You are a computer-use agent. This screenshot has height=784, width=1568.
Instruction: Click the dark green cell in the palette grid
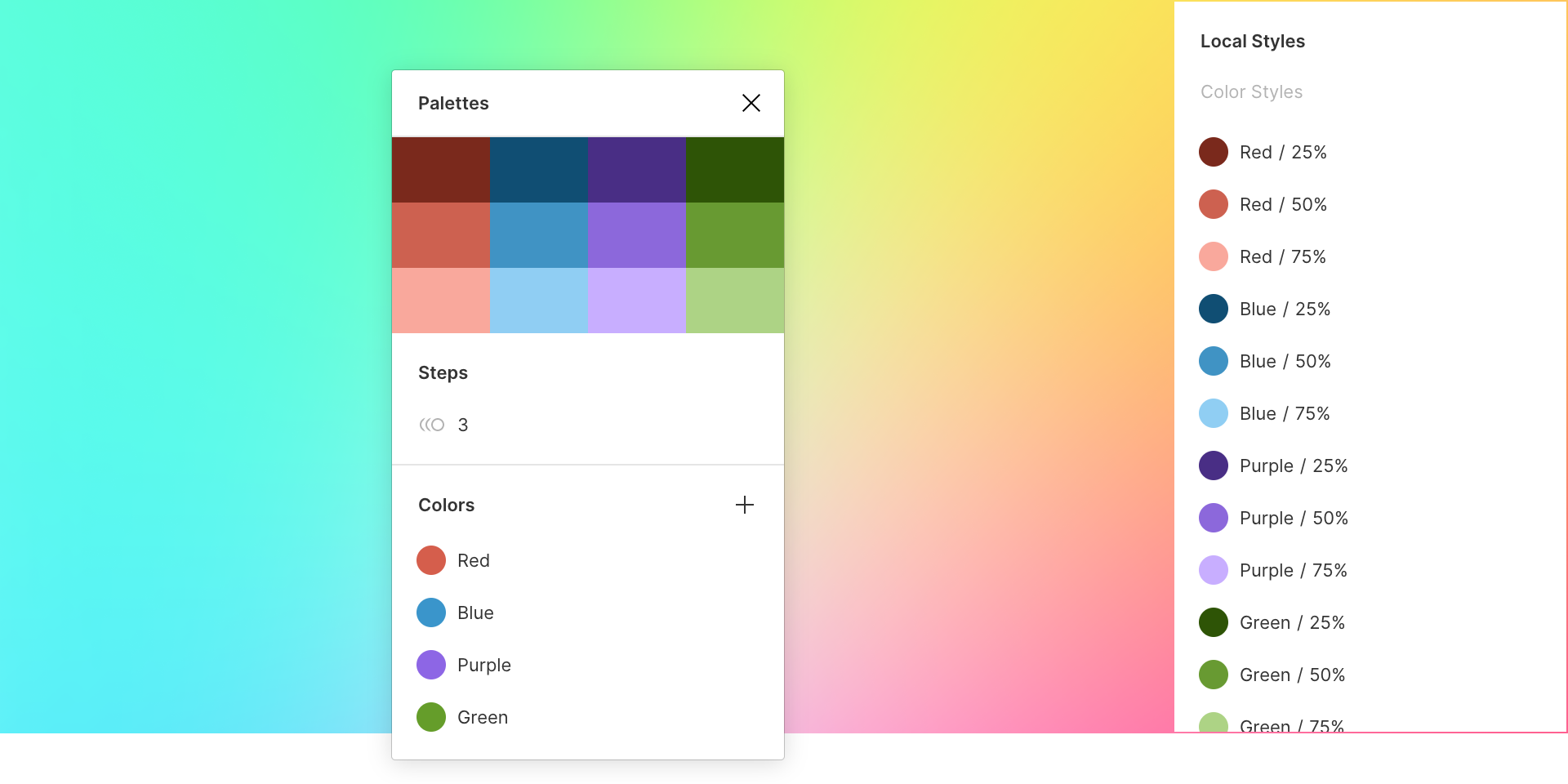click(x=734, y=169)
